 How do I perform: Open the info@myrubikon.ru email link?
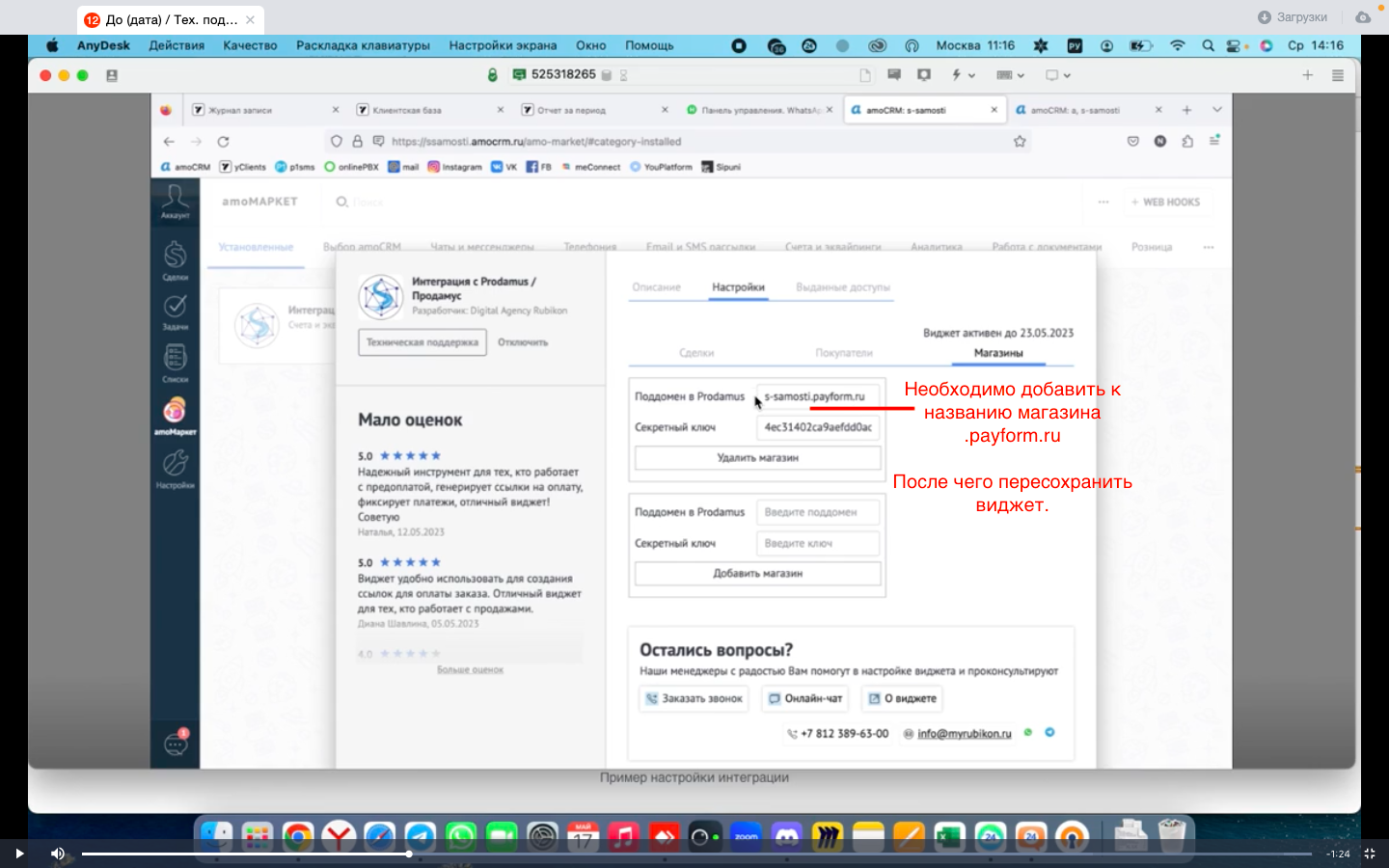(965, 734)
